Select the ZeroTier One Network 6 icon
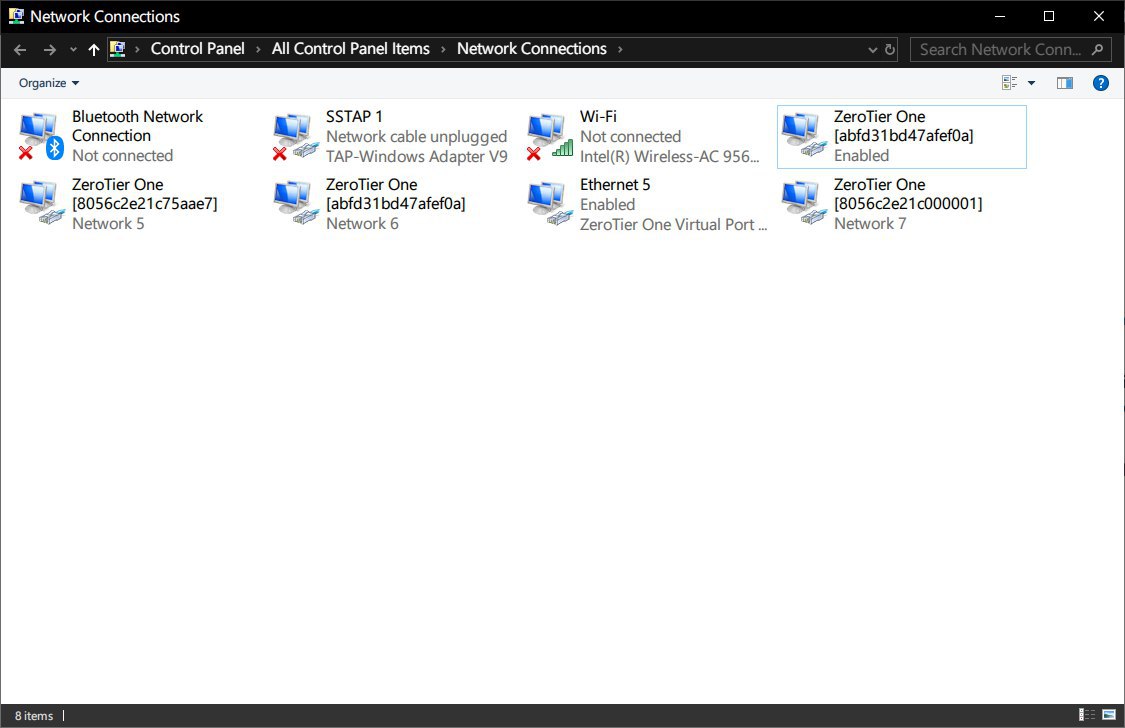The image size is (1125, 728). [x=295, y=204]
